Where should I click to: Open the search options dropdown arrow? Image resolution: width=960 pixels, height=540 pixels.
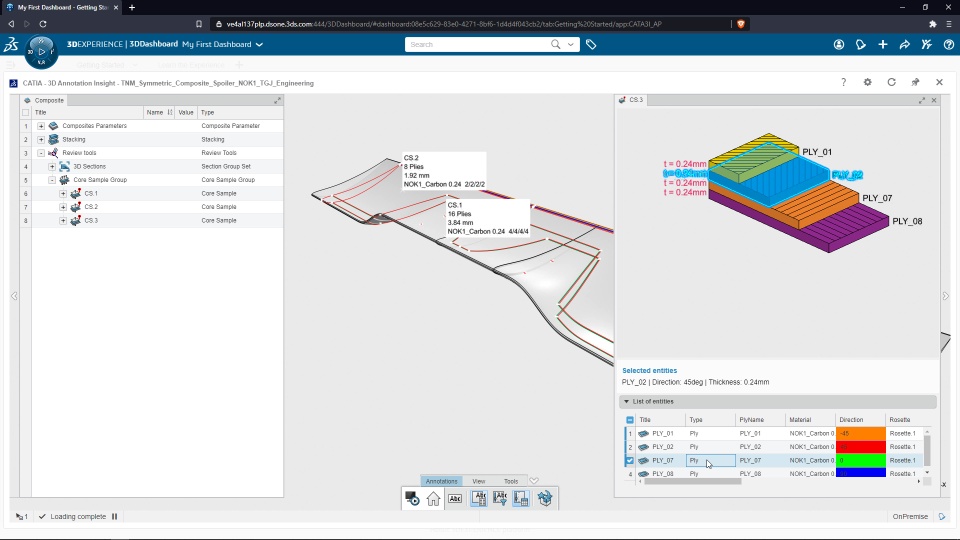point(571,44)
